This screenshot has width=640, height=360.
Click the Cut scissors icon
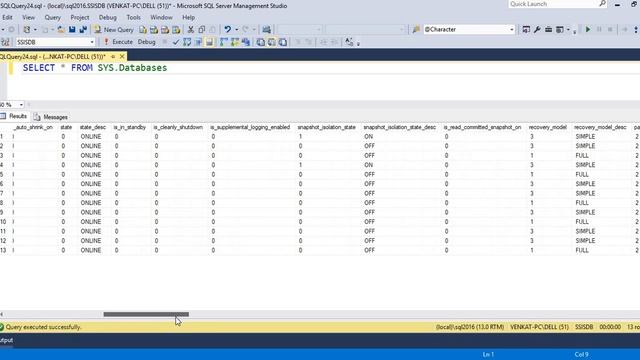pyautogui.click(x=191, y=29)
